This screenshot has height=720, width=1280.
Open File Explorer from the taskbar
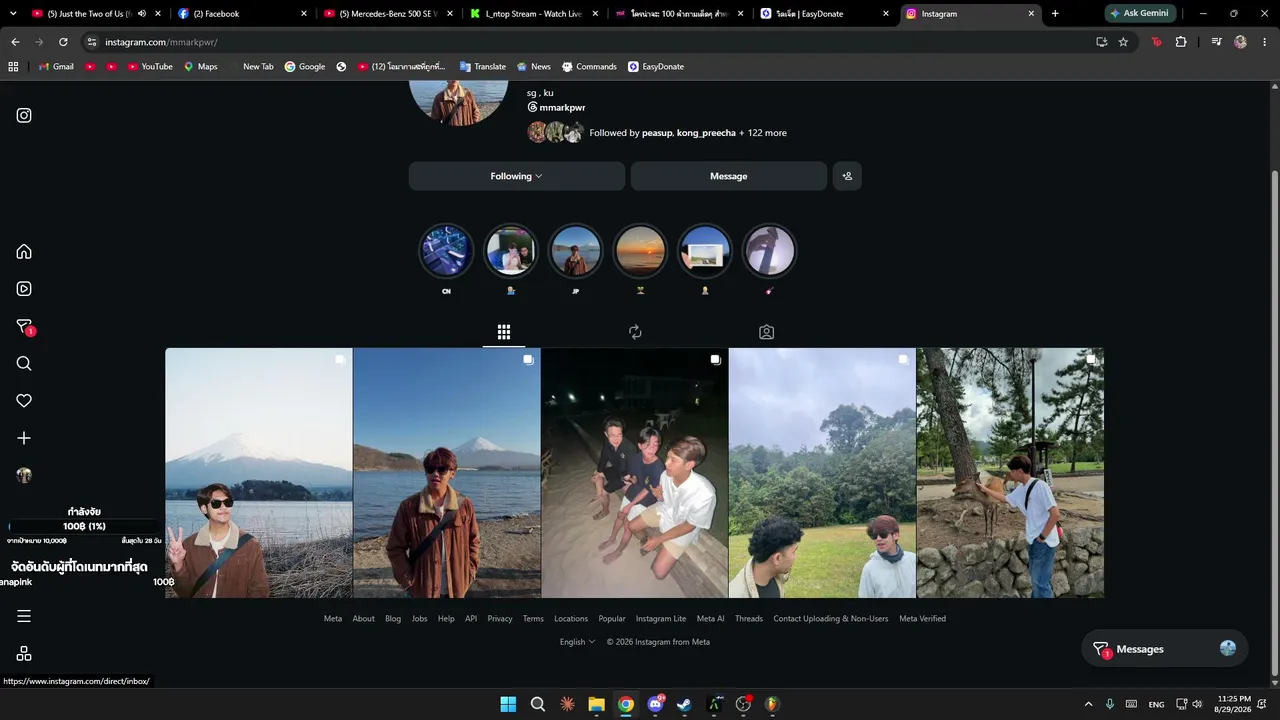[x=596, y=704]
